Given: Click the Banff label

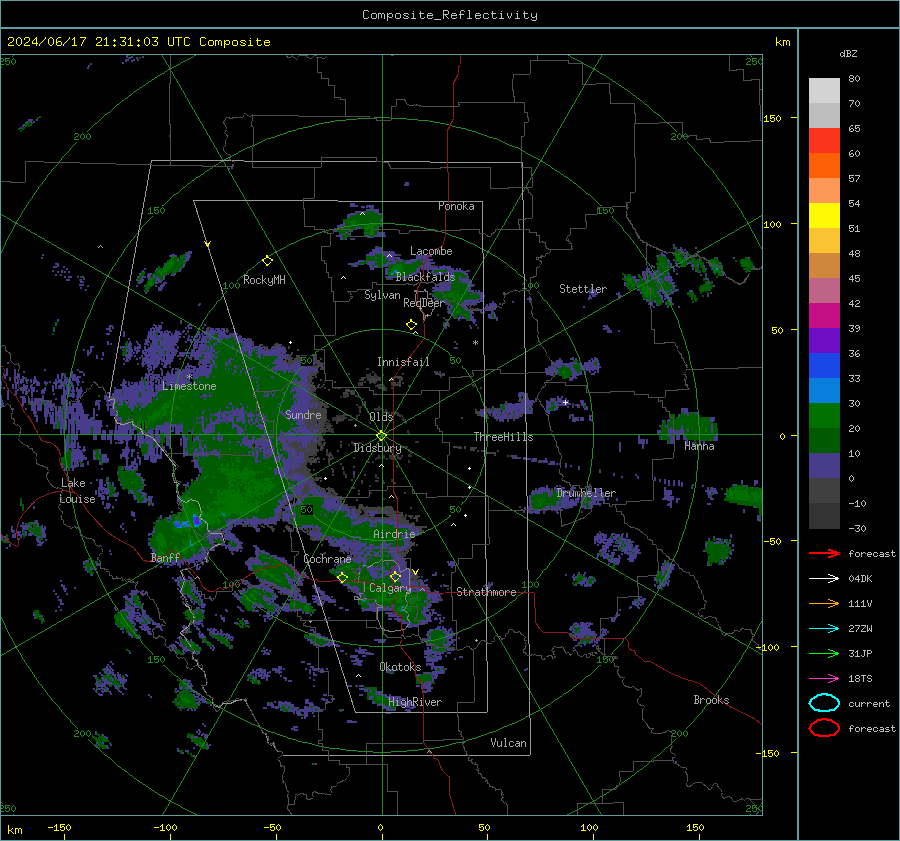Looking at the screenshot, I should (x=165, y=558).
